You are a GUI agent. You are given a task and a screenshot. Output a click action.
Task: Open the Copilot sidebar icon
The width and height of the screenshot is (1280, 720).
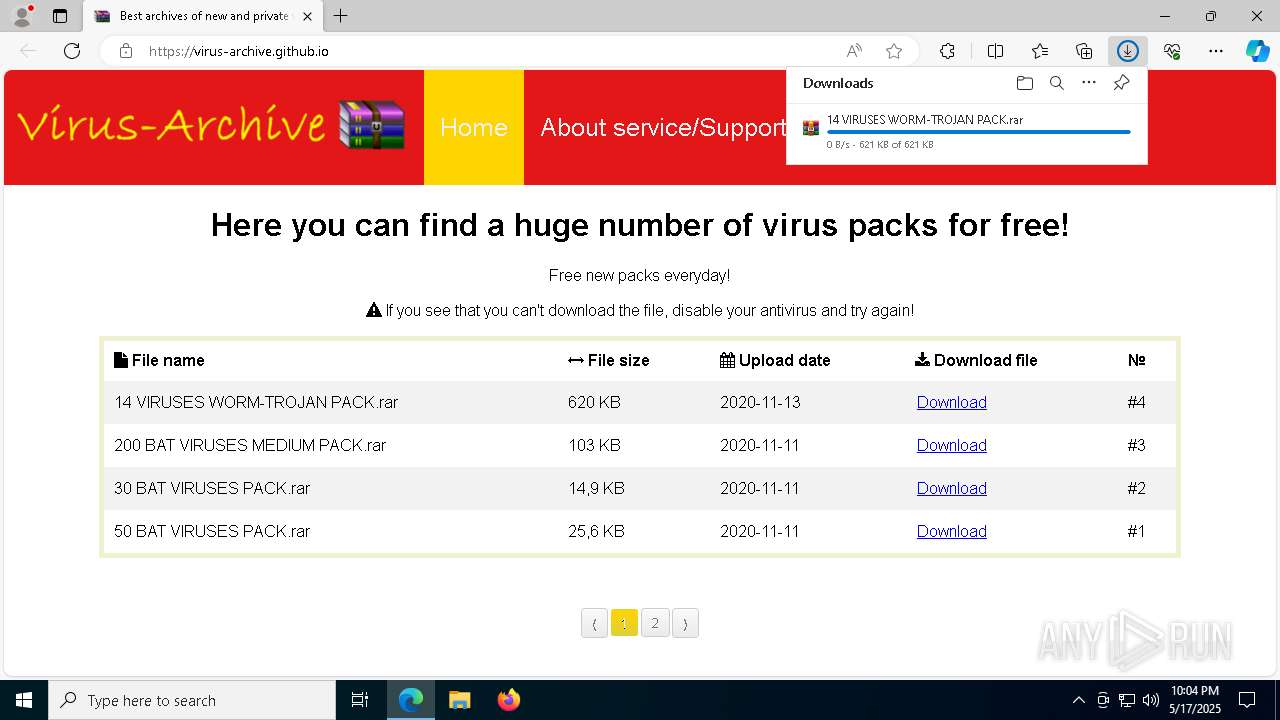[1257, 51]
